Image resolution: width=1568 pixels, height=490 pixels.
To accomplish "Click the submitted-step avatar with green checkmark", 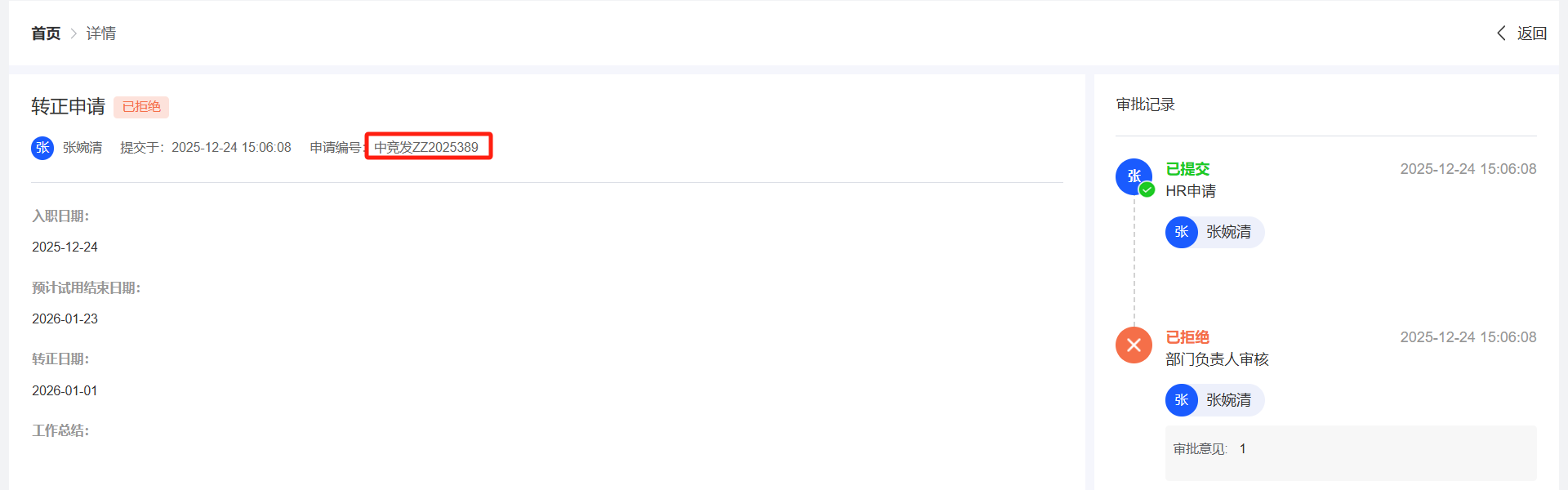I will coord(1134,176).
